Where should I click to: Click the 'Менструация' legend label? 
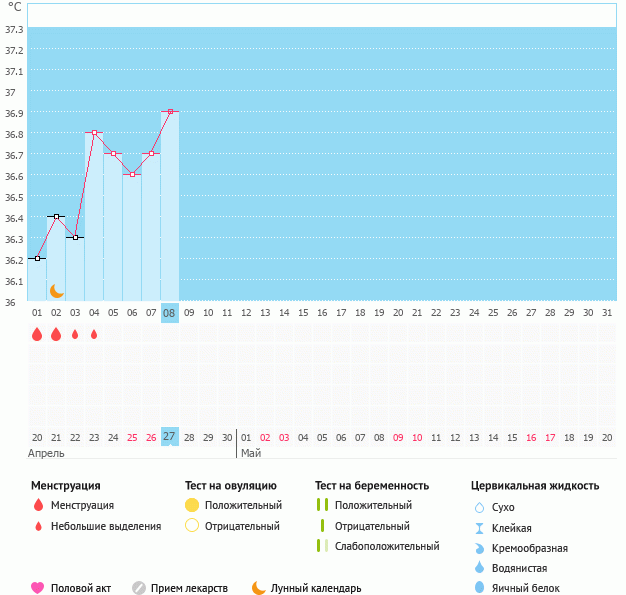[x=82, y=506]
